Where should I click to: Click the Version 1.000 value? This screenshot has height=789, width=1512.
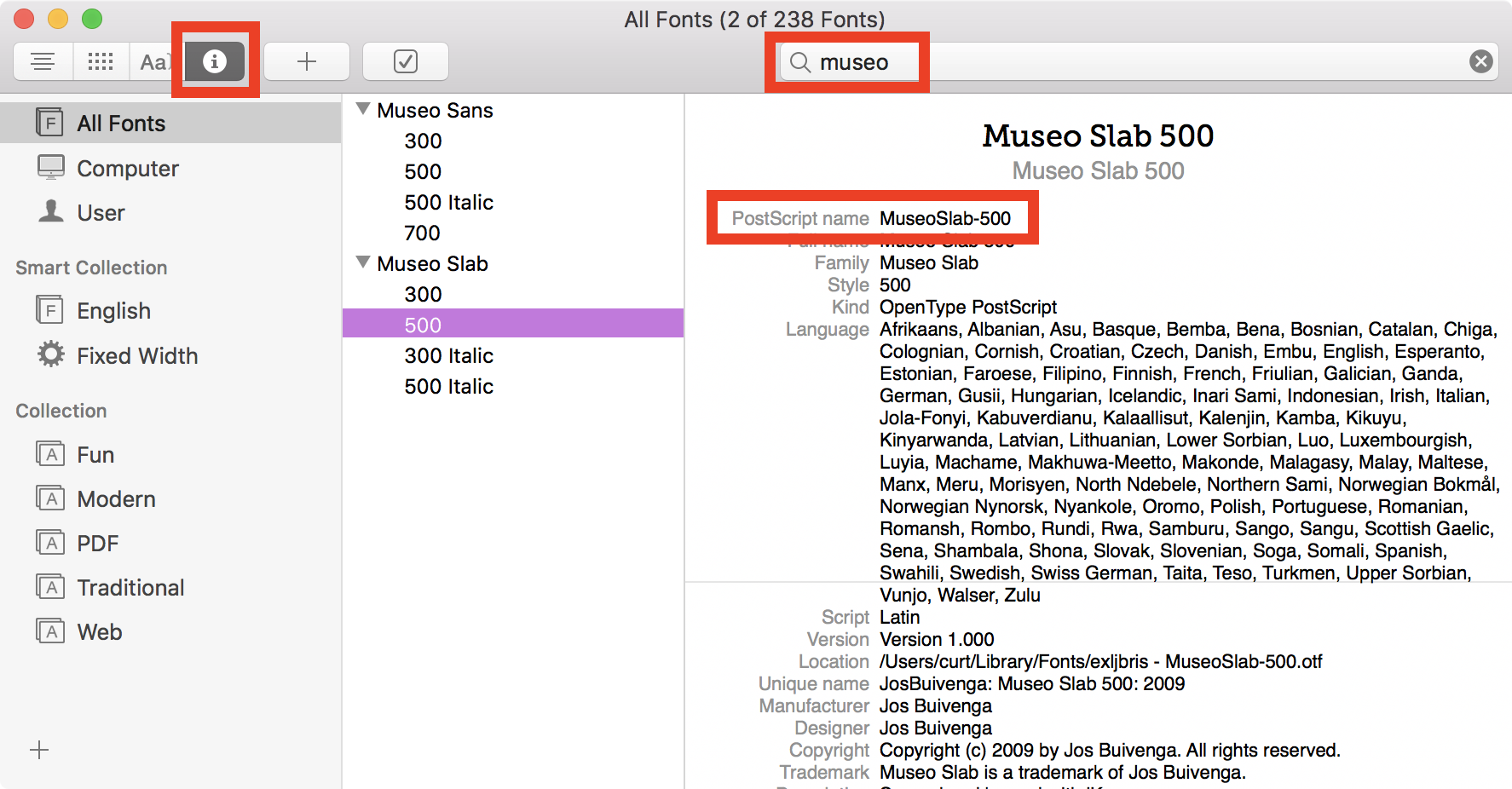coord(937,639)
